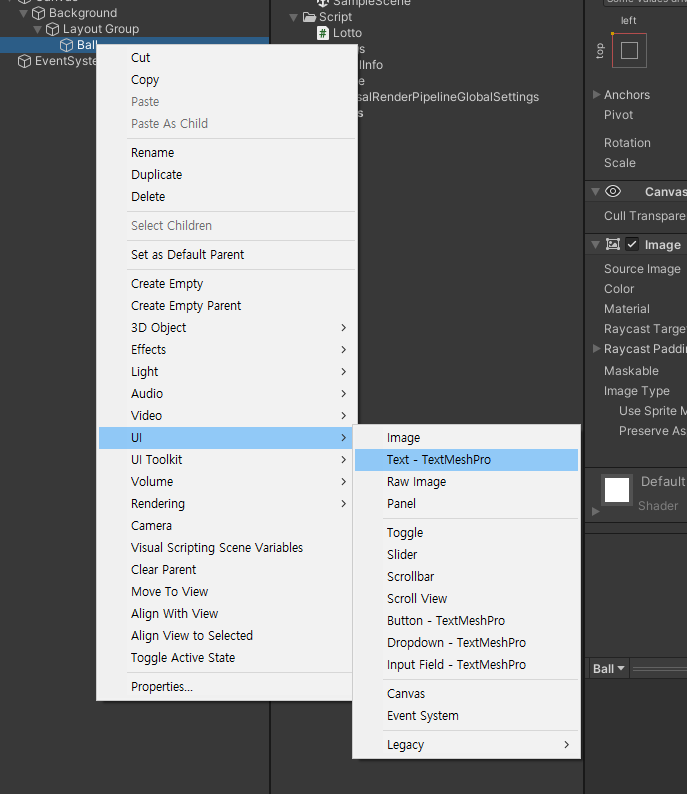This screenshot has height=794, width=687.
Task: Click the anchor preset square icon
Action: point(629,51)
